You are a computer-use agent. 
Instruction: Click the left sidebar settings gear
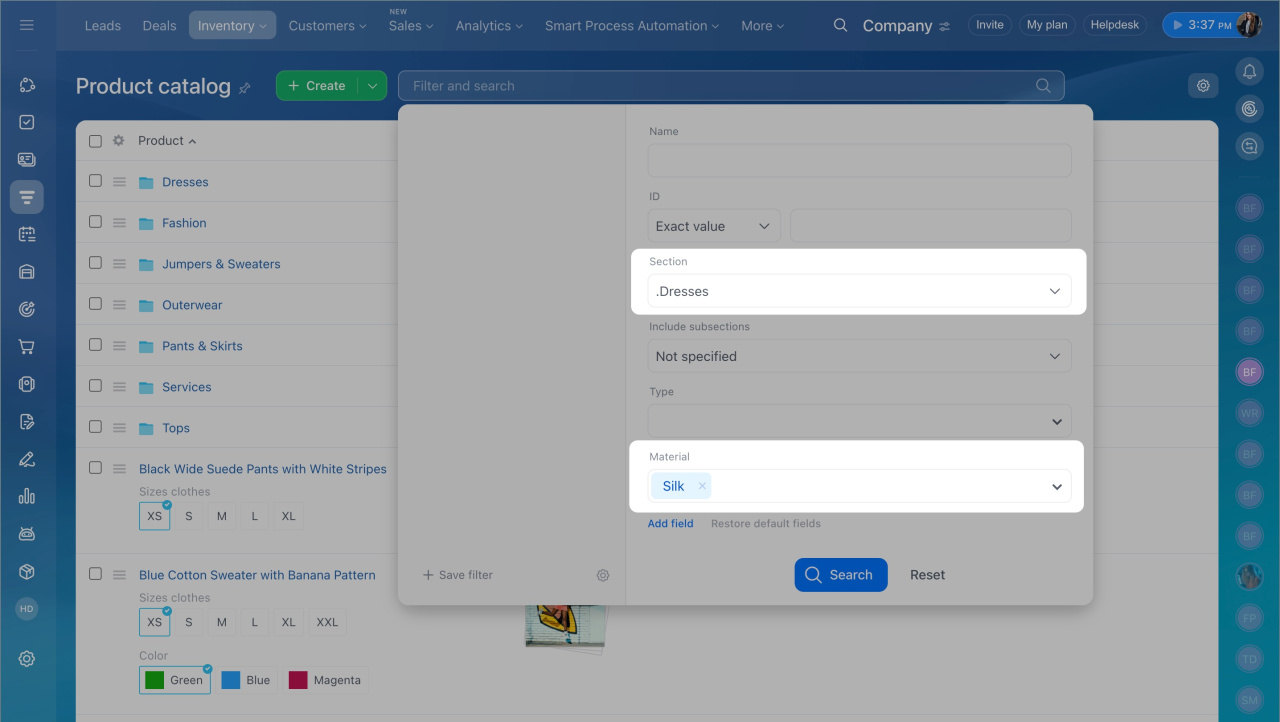point(27,659)
